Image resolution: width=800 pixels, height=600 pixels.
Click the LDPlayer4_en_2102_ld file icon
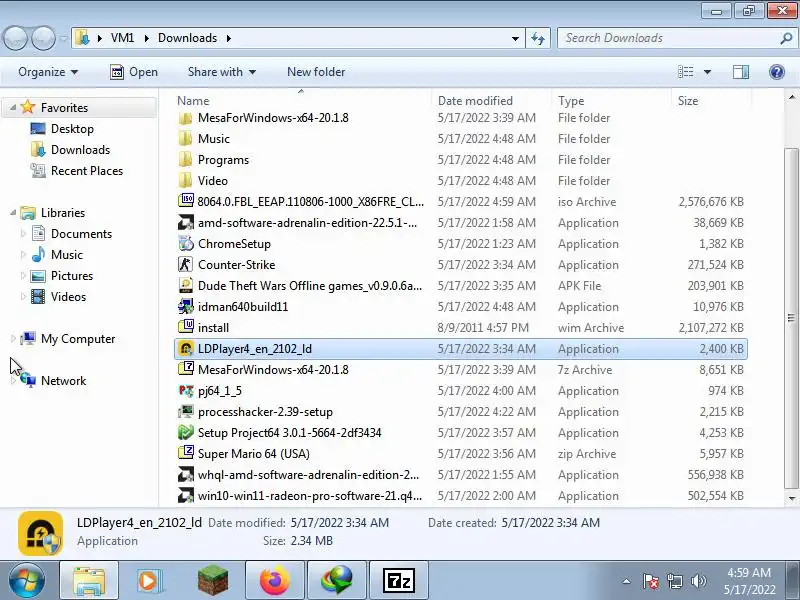pyautogui.click(x=186, y=348)
